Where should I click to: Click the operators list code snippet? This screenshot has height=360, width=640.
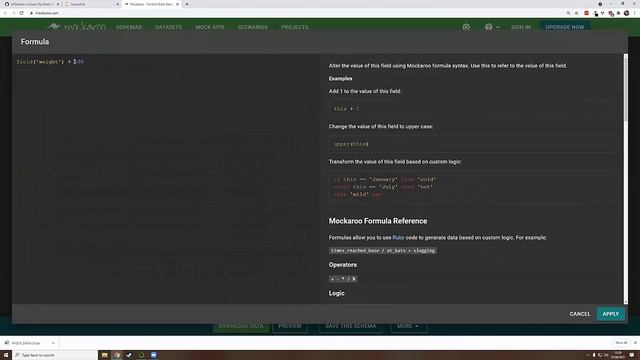coord(343,279)
